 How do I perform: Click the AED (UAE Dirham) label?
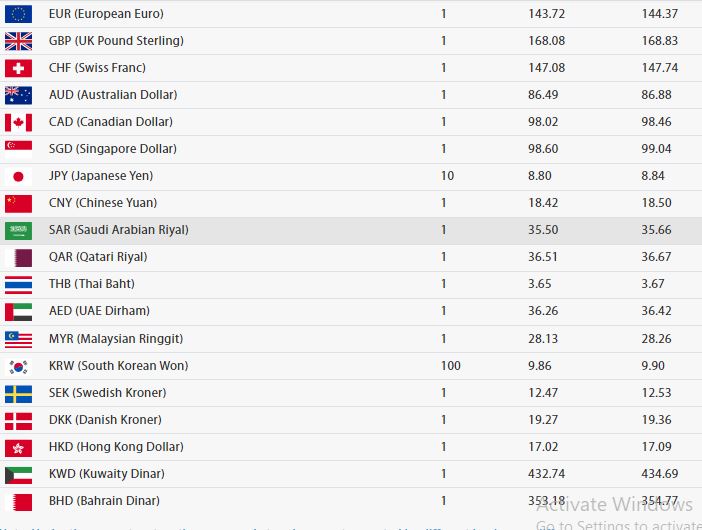pos(99,311)
